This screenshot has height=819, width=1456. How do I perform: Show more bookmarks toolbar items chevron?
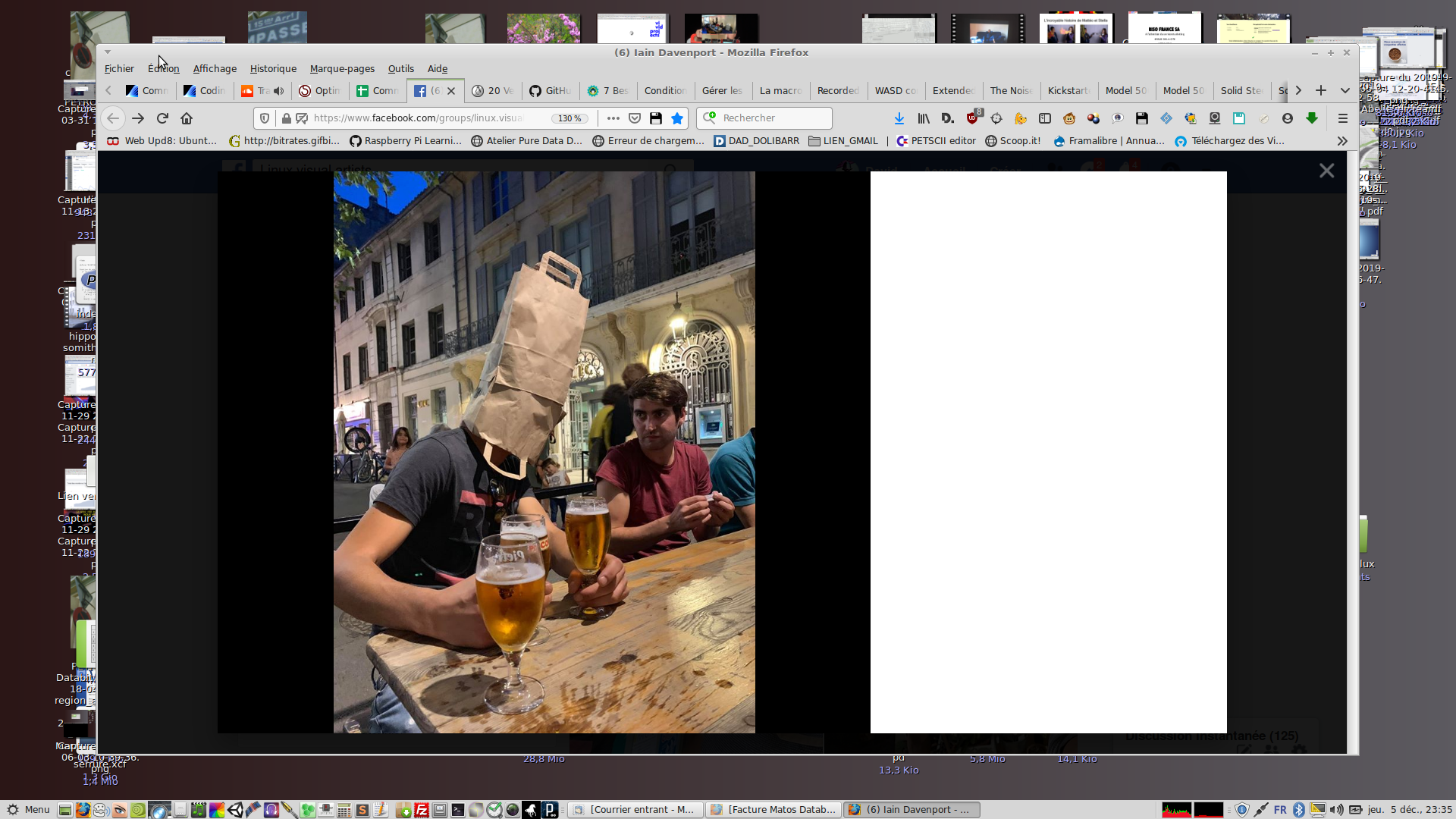click(1342, 141)
